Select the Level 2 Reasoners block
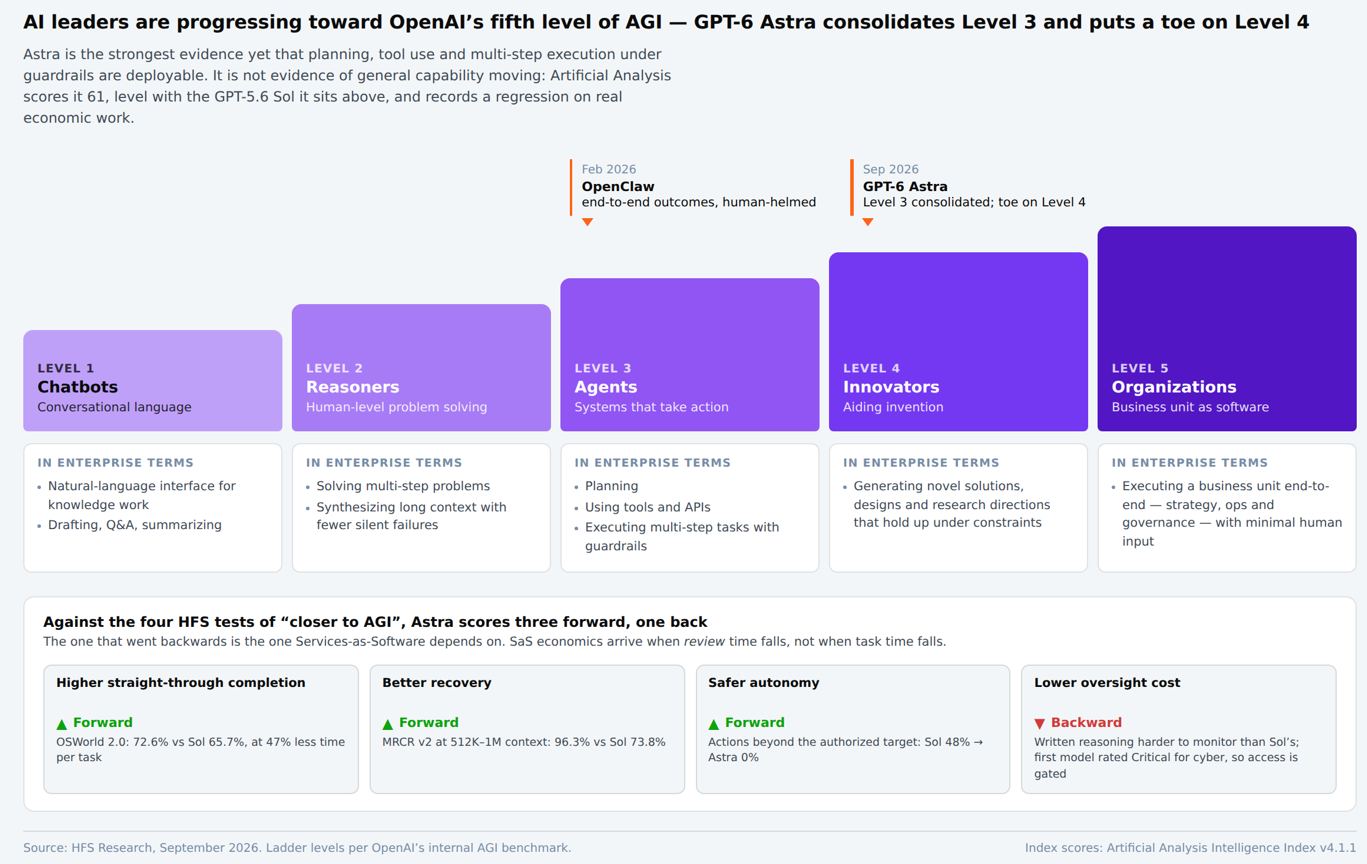The width and height of the screenshot is (1367, 864). pyautogui.click(x=421, y=368)
